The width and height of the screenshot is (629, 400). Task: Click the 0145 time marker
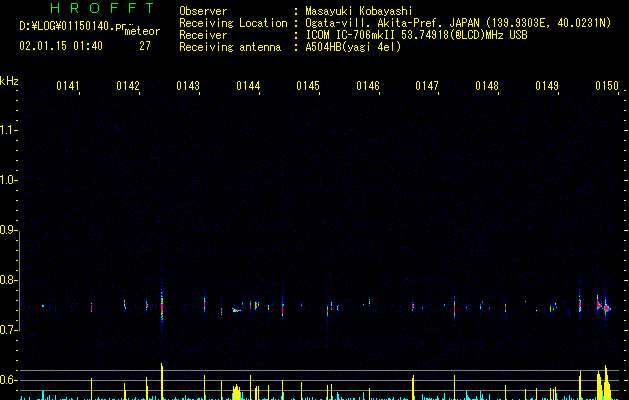click(308, 86)
